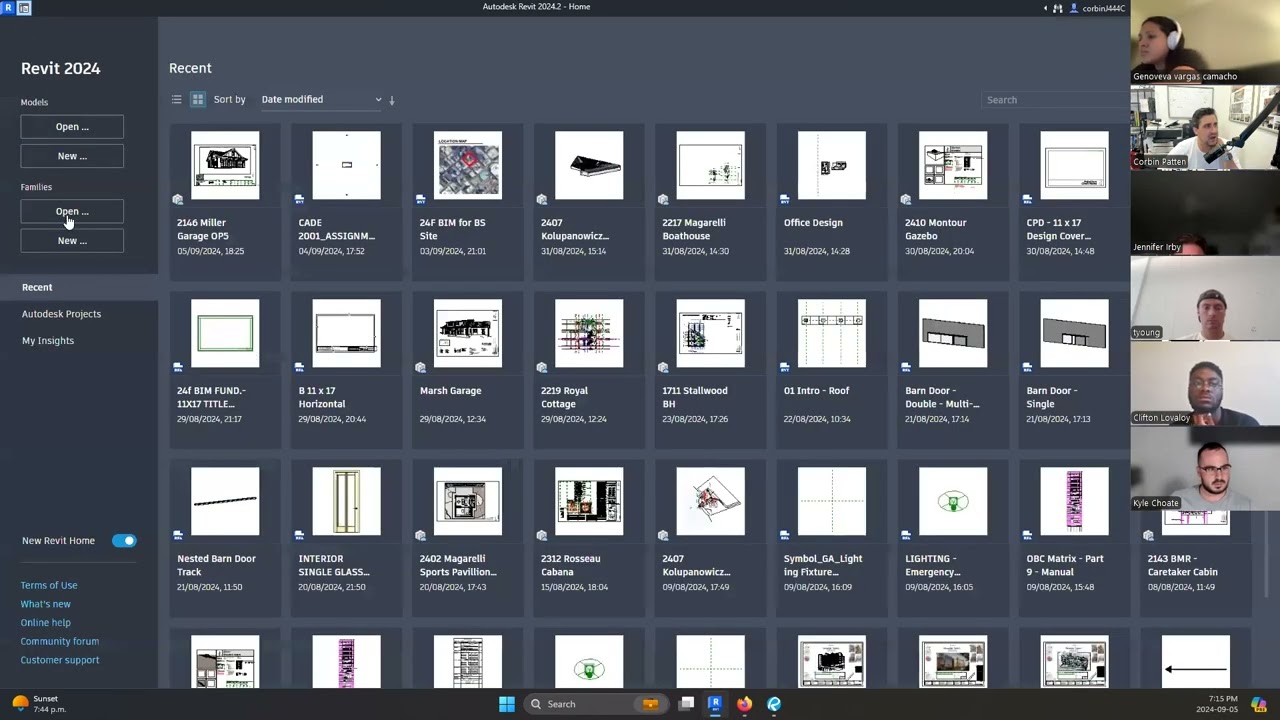Select Clifton Lovaloy video tile

point(1205,383)
